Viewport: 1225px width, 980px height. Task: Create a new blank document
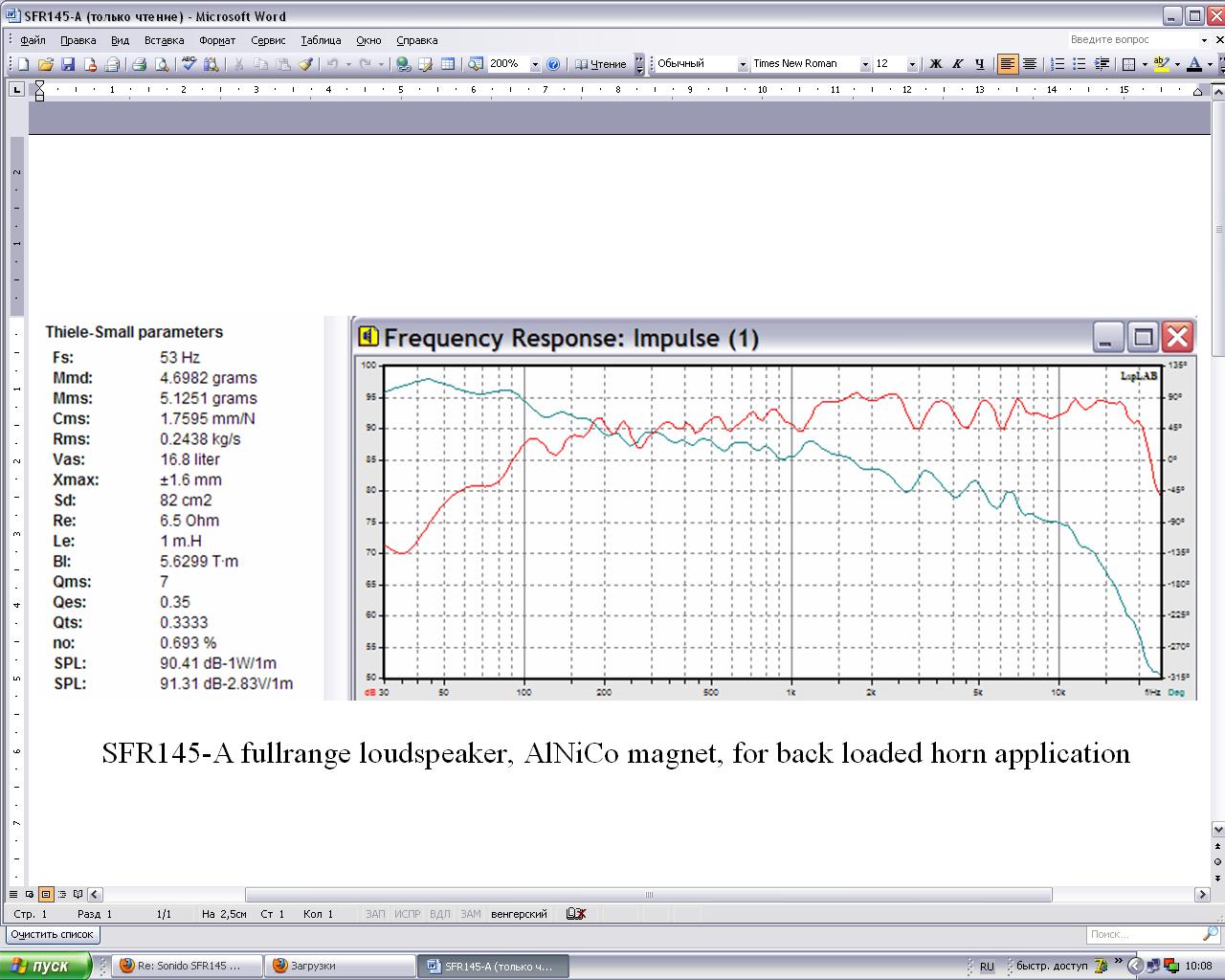click(x=23, y=64)
